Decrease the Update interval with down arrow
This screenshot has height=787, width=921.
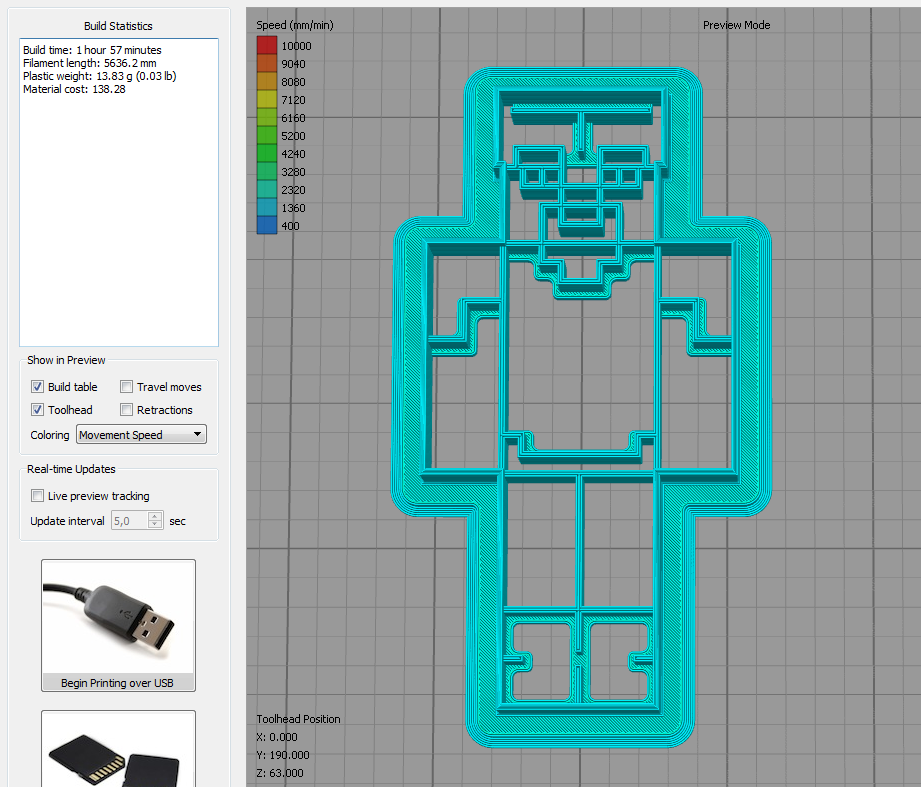[x=155, y=525]
